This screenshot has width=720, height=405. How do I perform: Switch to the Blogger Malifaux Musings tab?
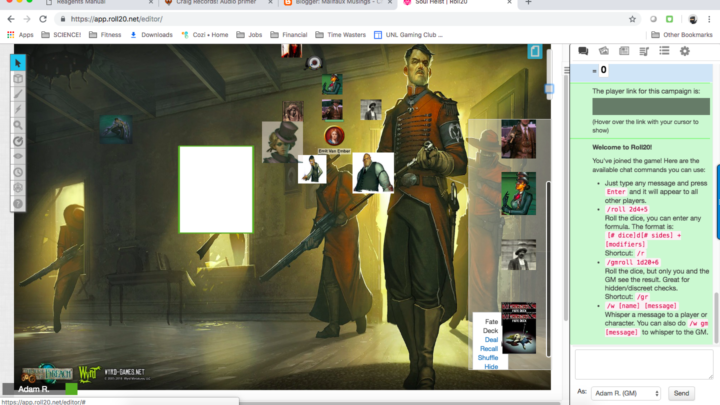click(x=338, y=3)
